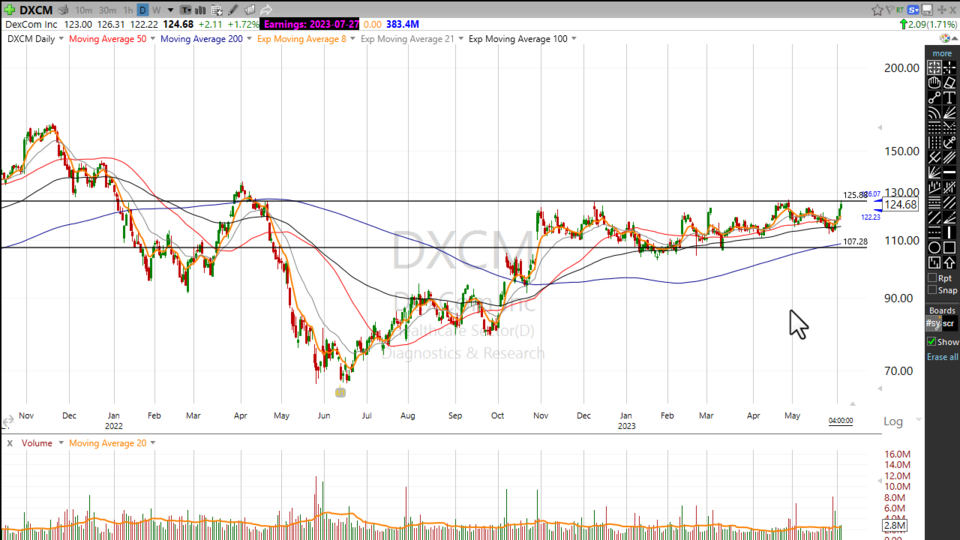Image resolution: width=960 pixels, height=540 pixels.
Task: Select the pitchfork tool
Action: [934, 158]
